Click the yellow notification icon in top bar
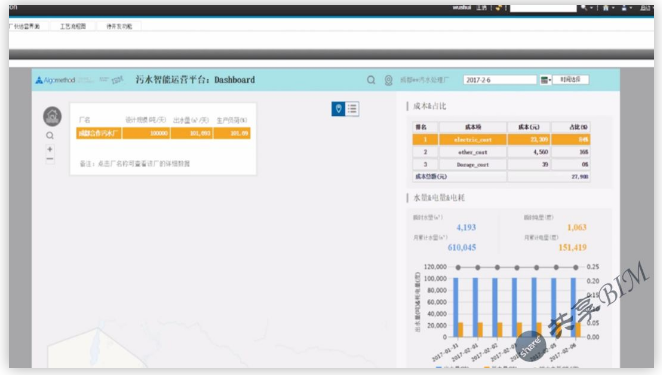 coord(499,8)
